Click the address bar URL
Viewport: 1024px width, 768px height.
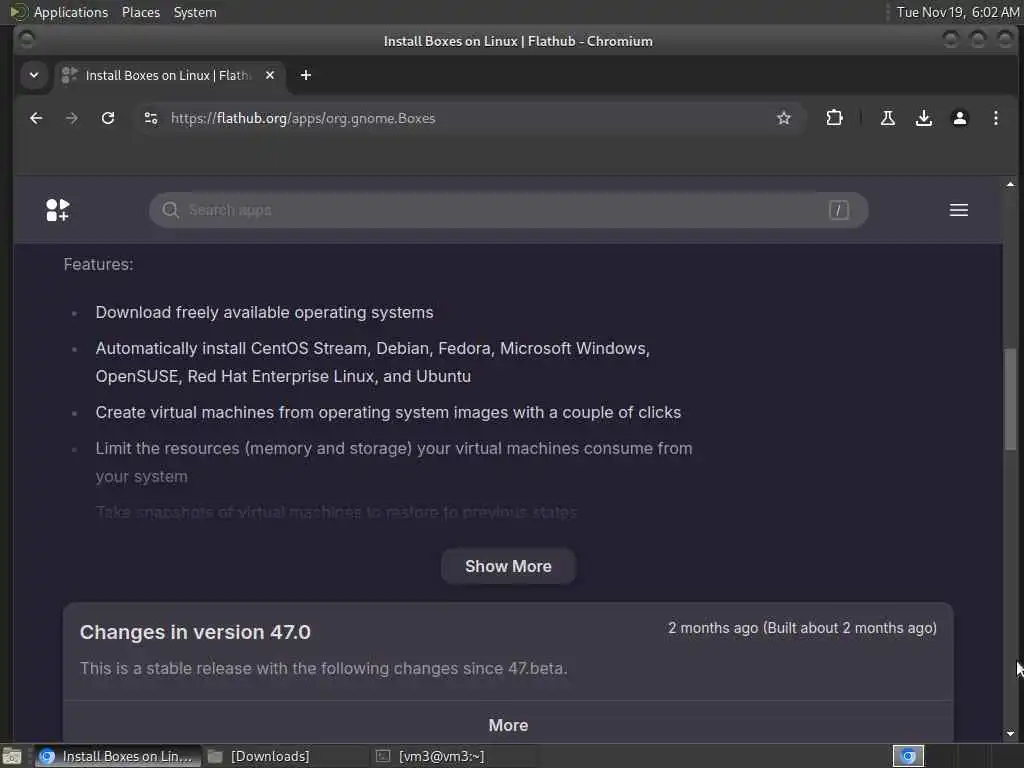click(x=303, y=118)
